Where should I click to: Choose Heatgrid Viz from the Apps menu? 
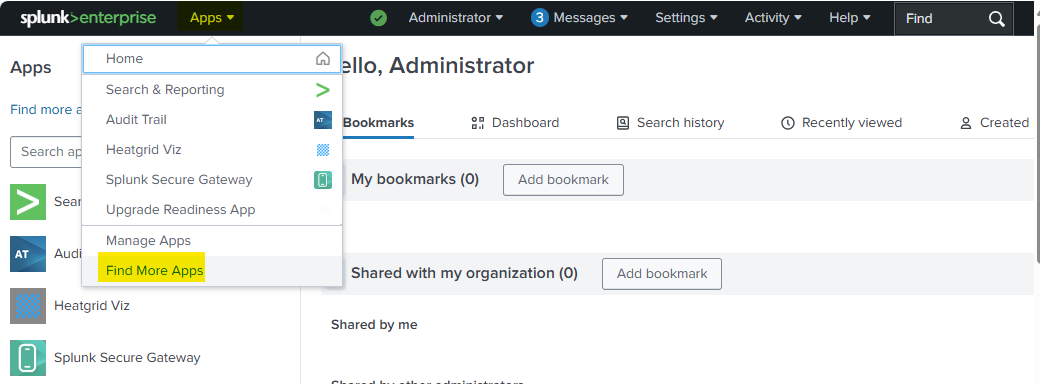pos(212,150)
